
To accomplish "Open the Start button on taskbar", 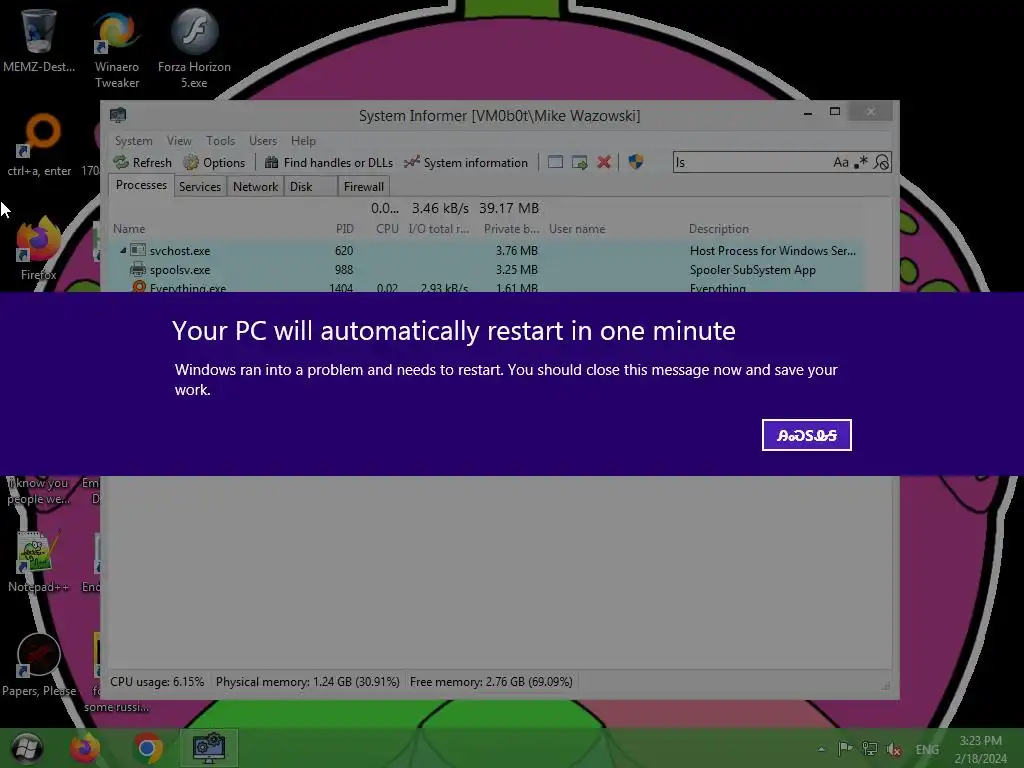I will [27, 748].
